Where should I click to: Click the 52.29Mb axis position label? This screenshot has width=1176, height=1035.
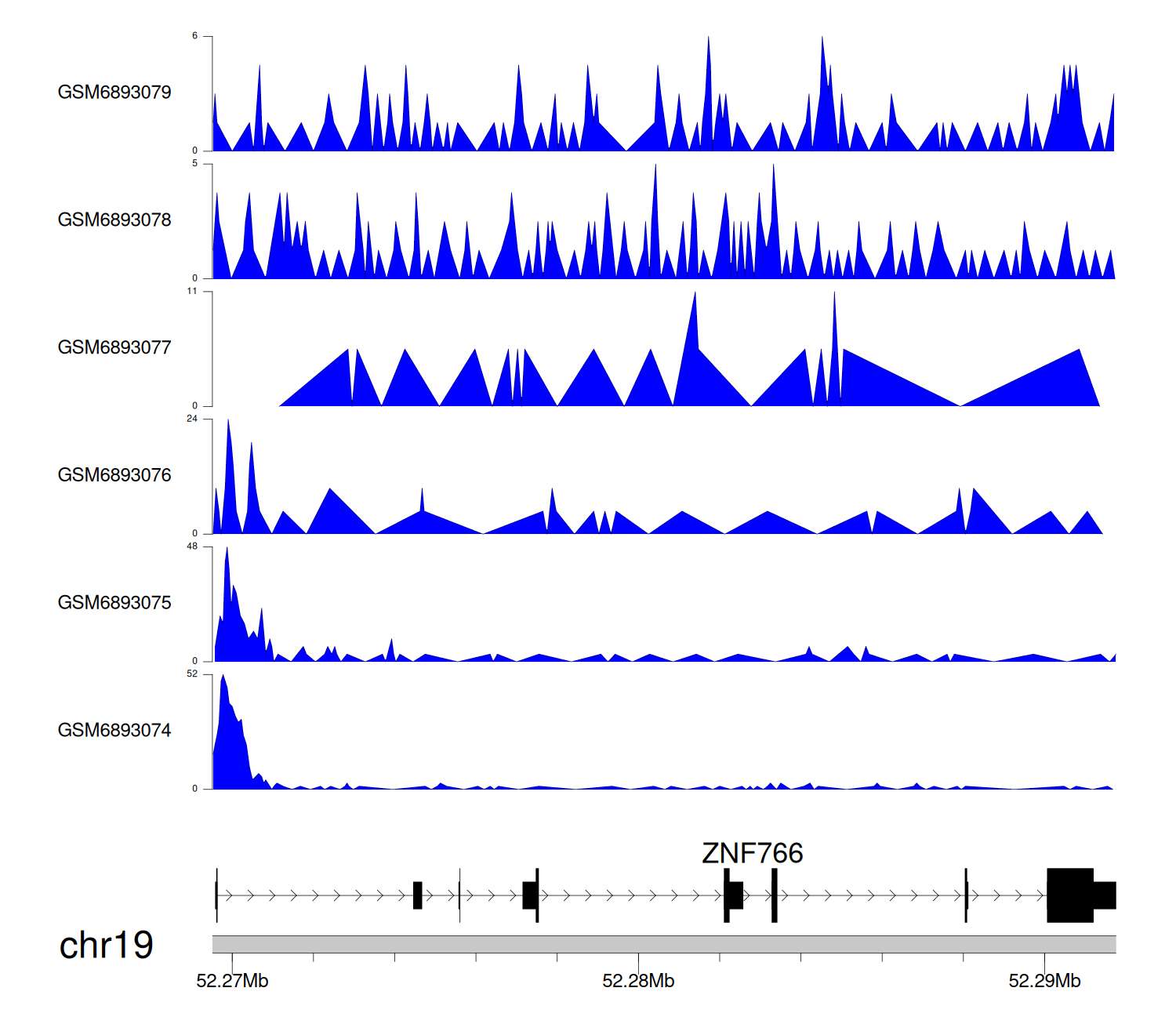click(1044, 981)
